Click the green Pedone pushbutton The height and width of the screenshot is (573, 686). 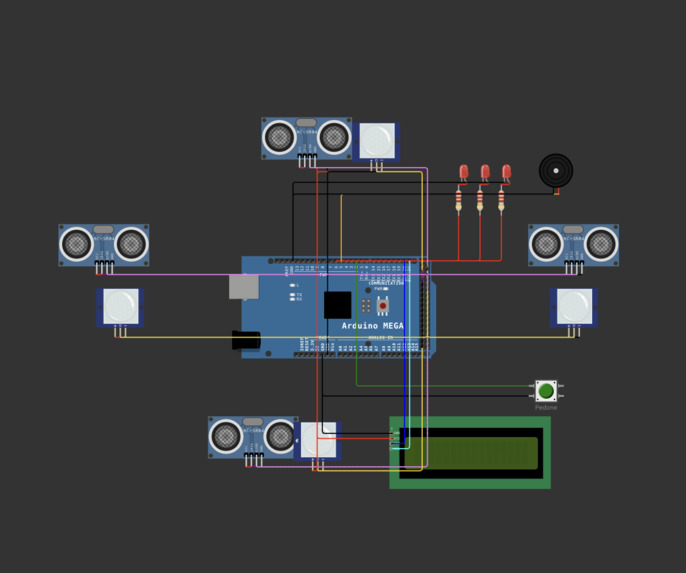pyautogui.click(x=546, y=391)
